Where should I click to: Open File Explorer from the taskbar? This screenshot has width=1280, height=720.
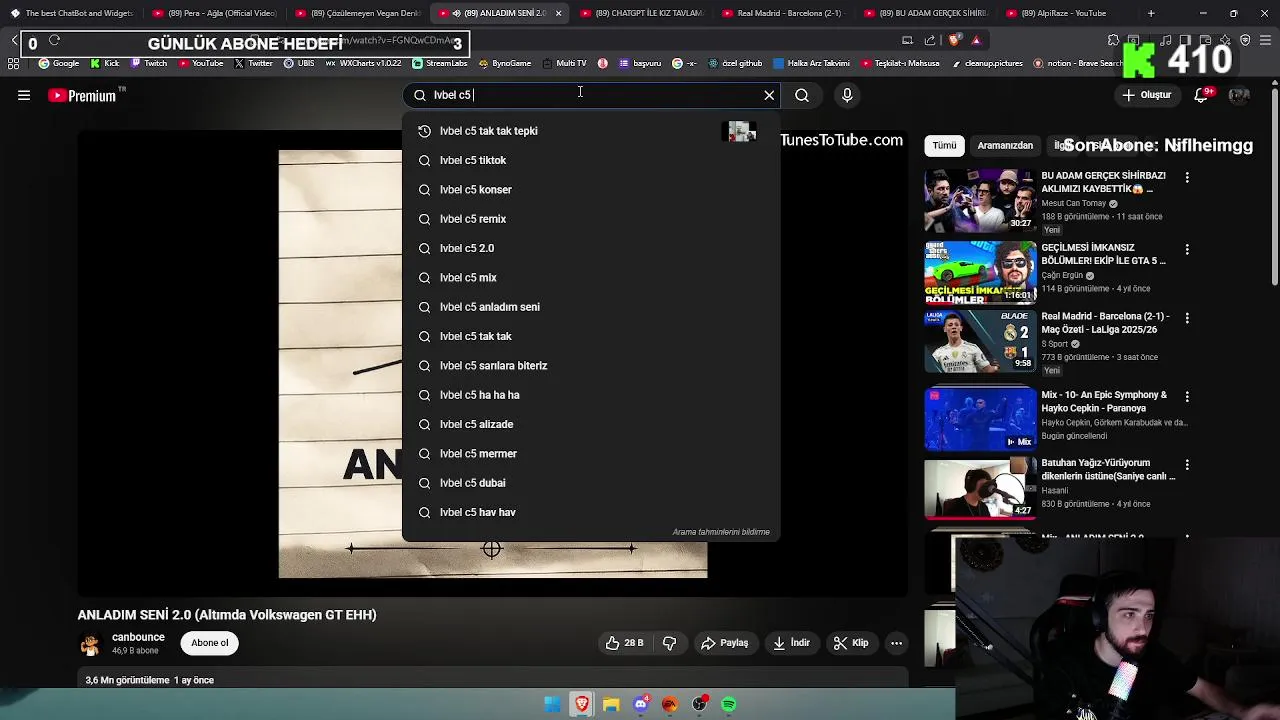(x=611, y=705)
